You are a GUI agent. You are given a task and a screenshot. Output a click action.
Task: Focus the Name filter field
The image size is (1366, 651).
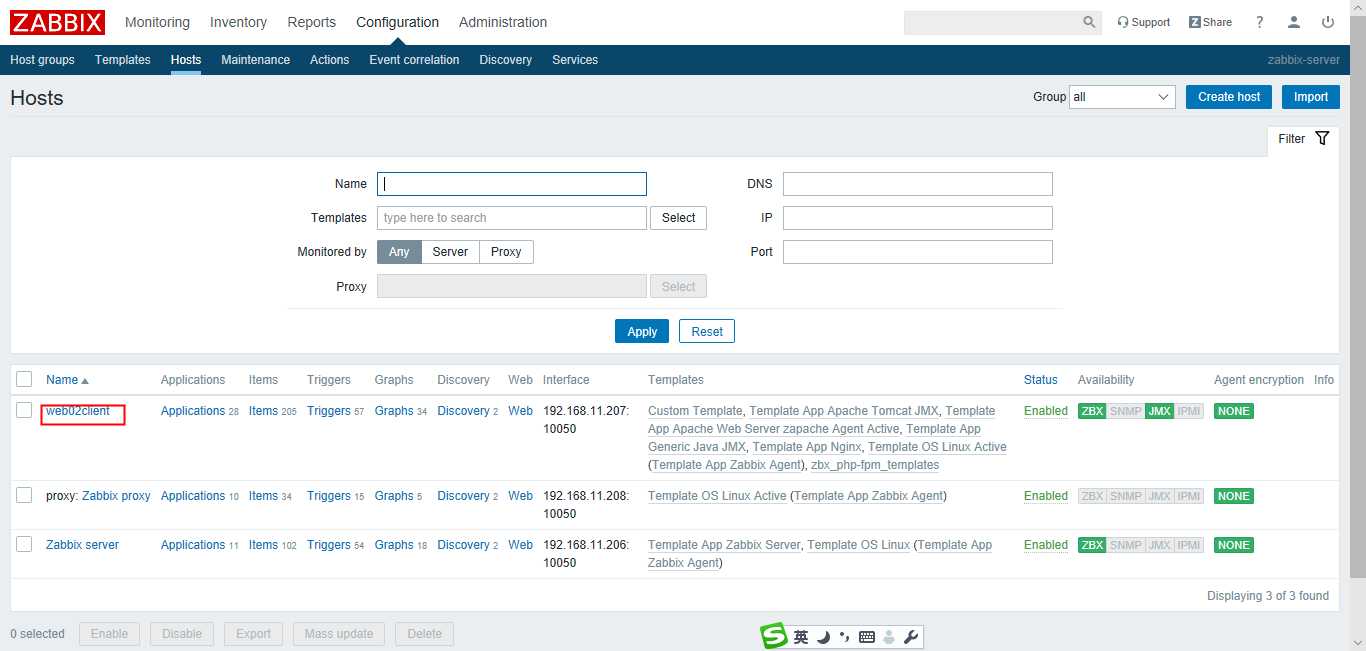pyautogui.click(x=512, y=184)
